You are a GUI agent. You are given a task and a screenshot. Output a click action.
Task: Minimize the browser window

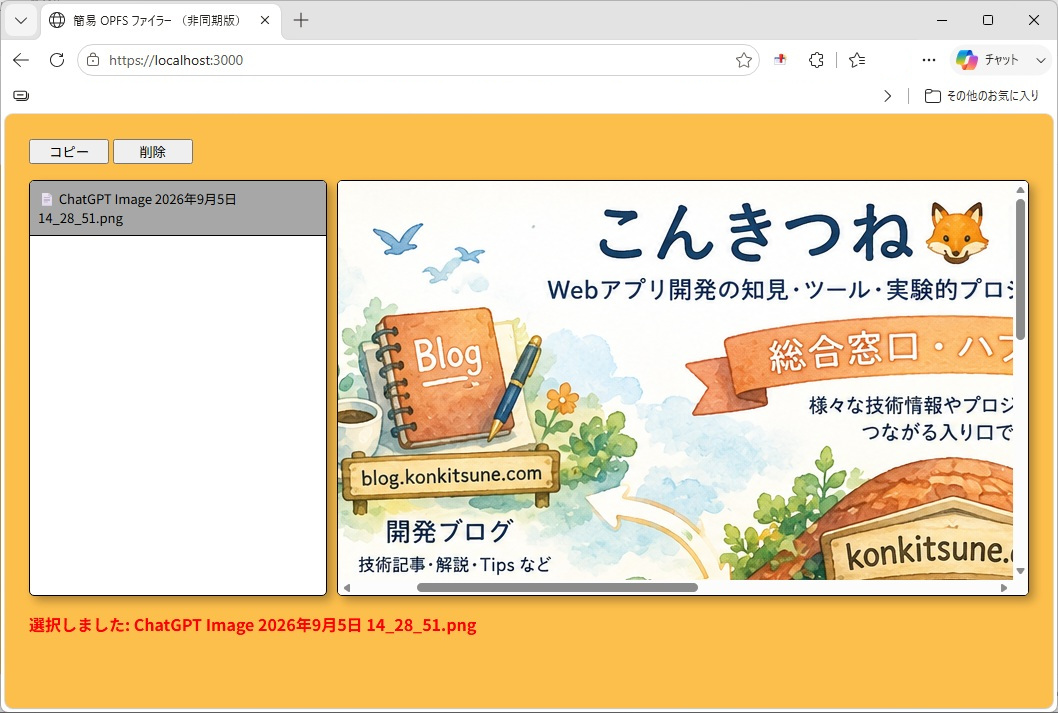(x=942, y=20)
